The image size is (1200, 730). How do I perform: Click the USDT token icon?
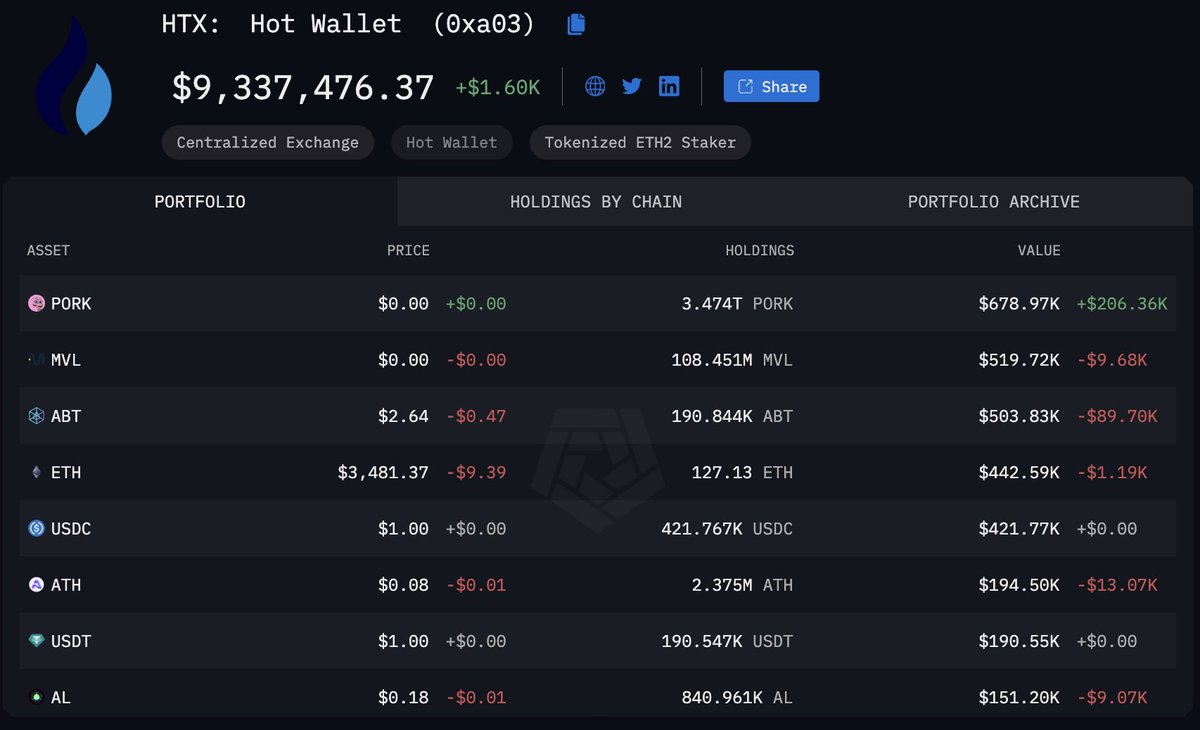(x=37, y=641)
